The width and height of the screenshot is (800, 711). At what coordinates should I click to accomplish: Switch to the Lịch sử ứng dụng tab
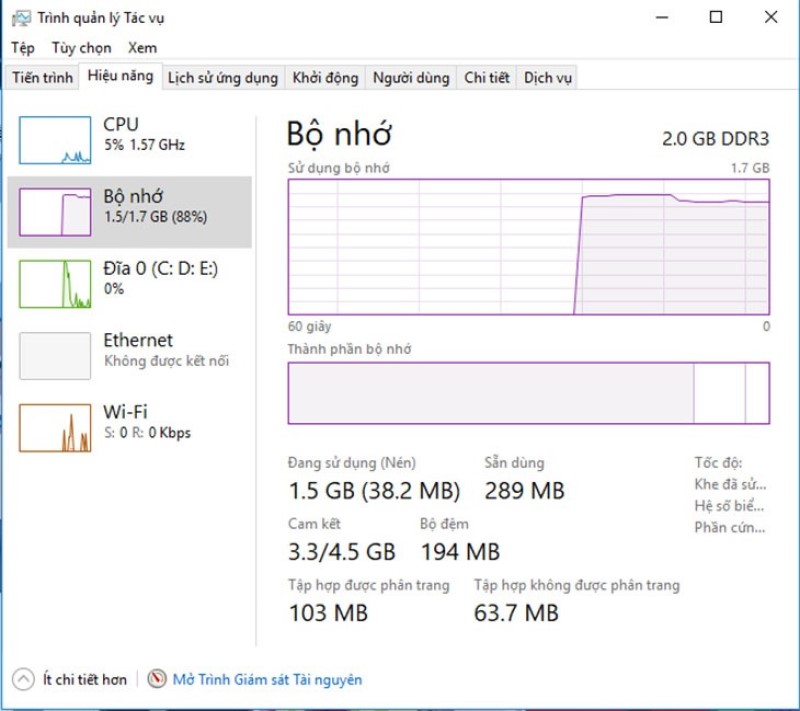(222, 78)
